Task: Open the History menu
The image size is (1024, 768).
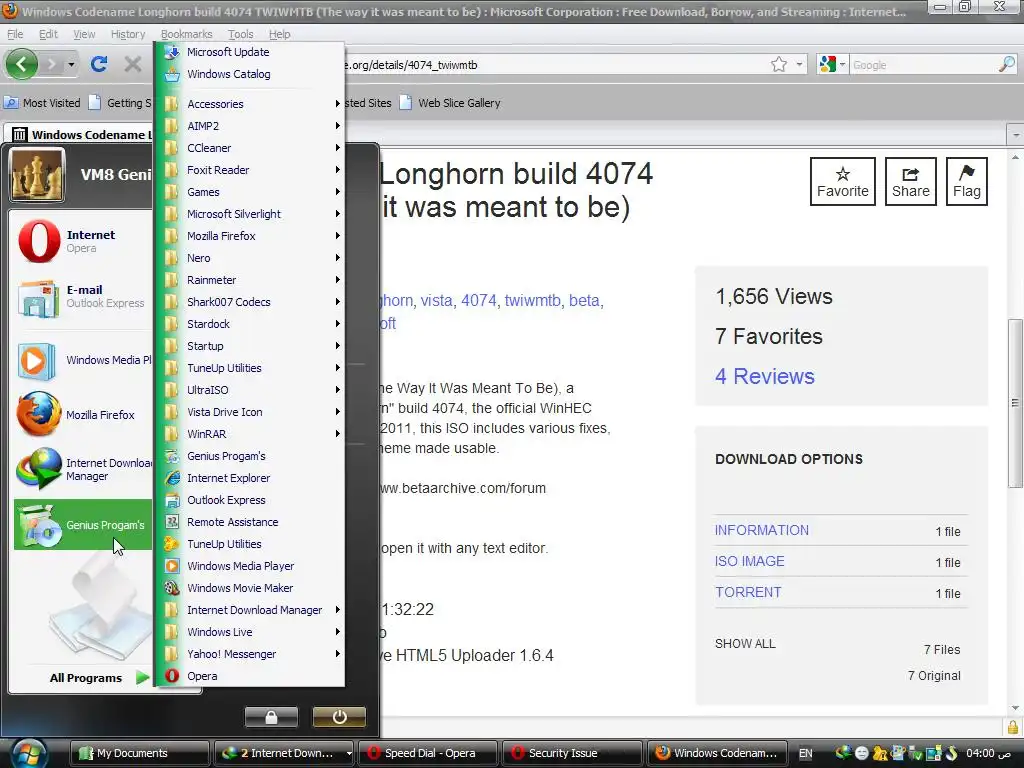Action: [128, 34]
